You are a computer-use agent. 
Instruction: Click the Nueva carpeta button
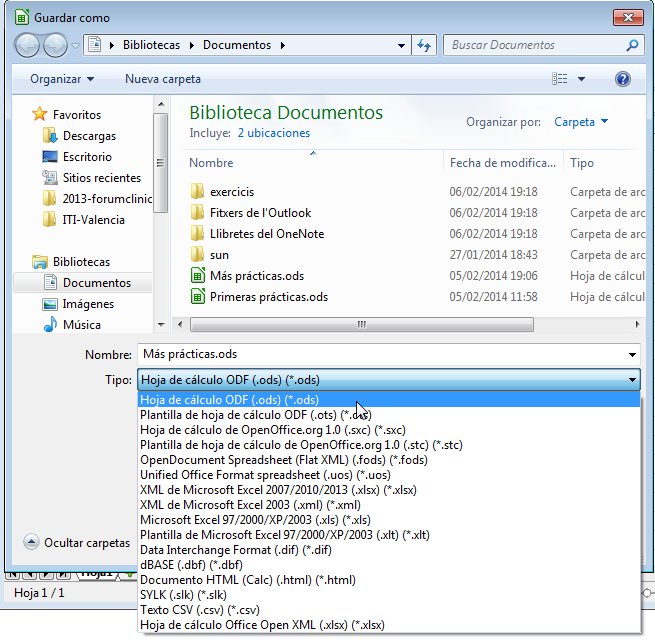pyautogui.click(x=163, y=79)
